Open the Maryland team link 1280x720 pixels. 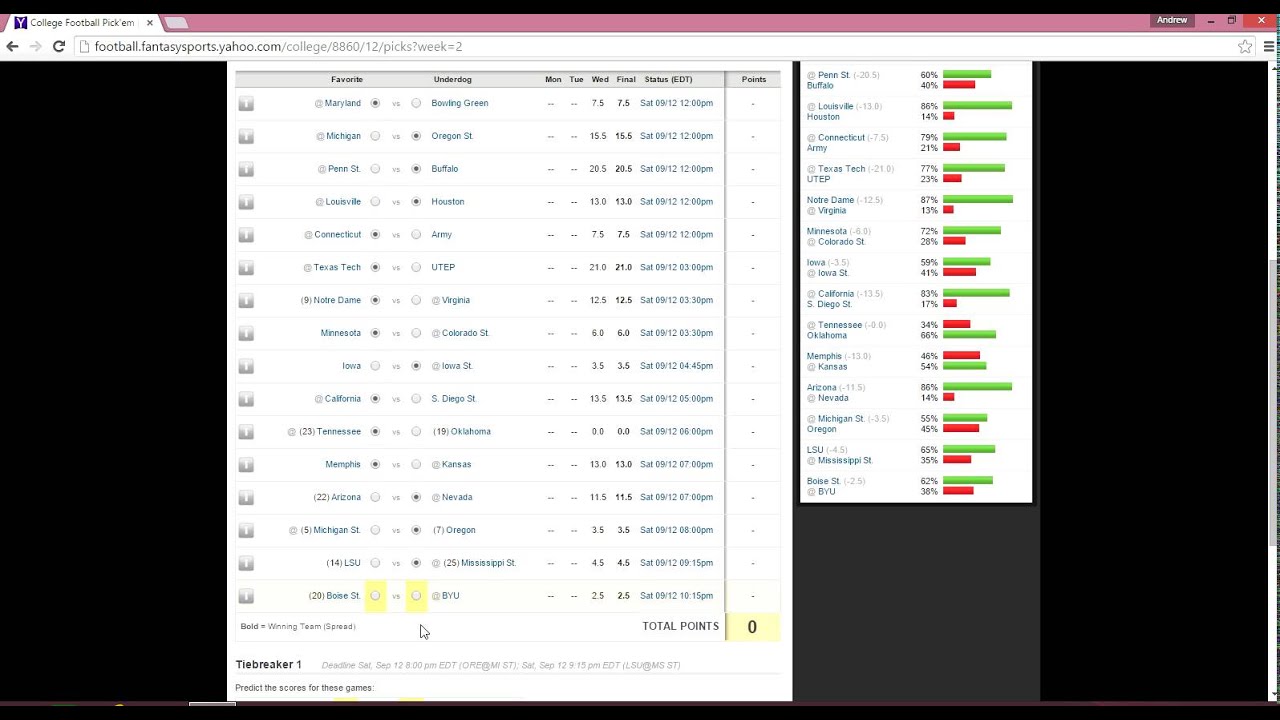point(343,103)
